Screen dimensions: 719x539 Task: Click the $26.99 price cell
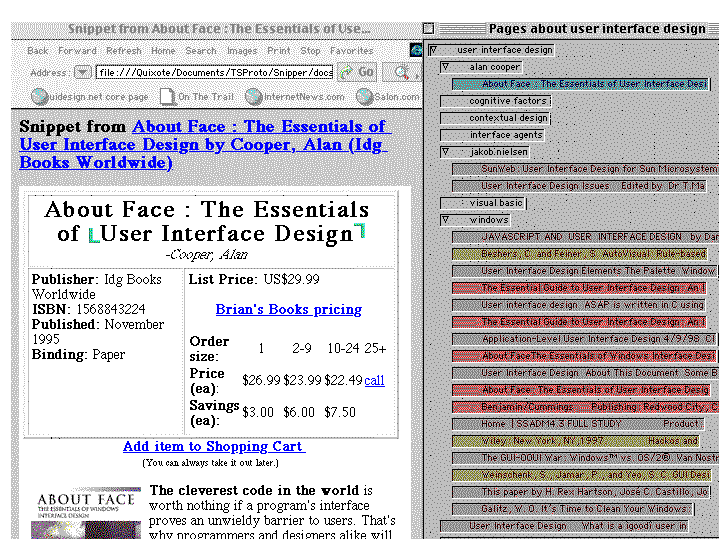[261, 380]
